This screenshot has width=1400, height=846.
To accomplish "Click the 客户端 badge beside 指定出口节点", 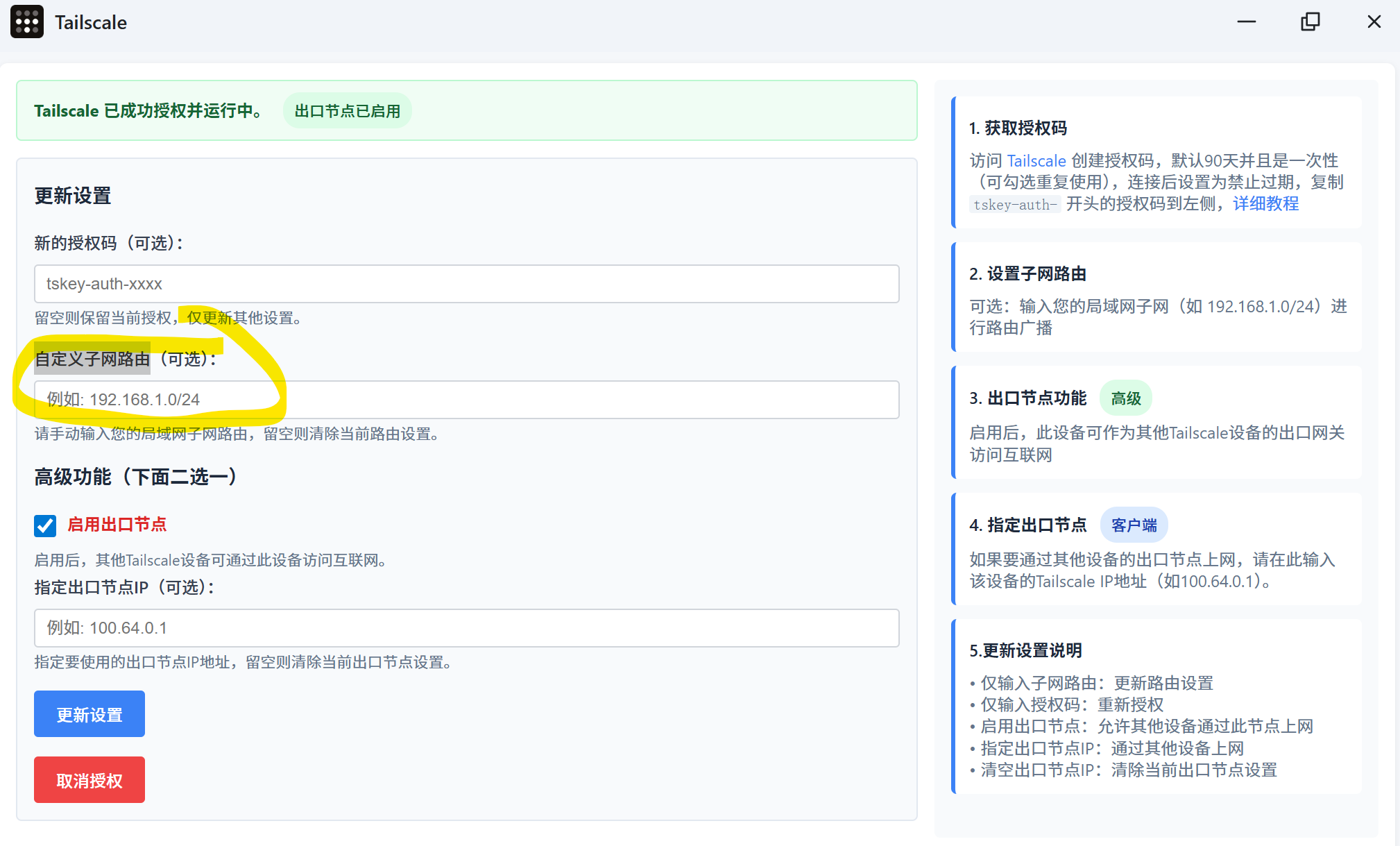I will pyautogui.click(x=1134, y=525).
